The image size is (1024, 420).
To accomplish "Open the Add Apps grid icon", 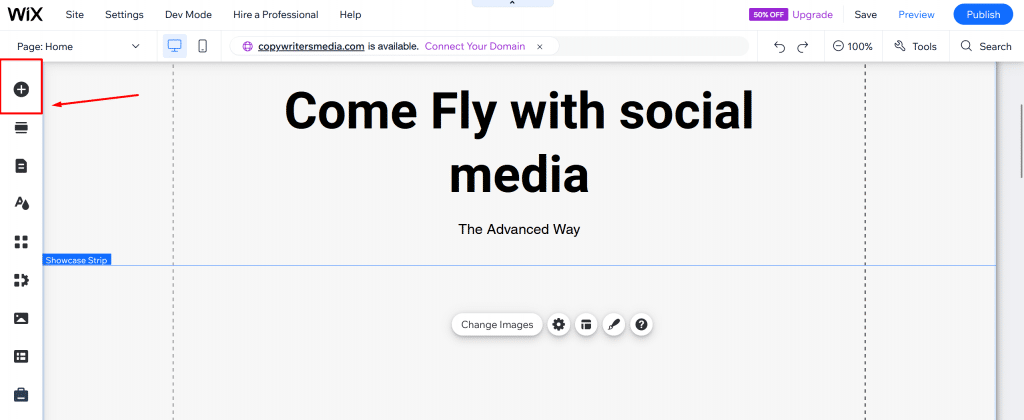I will [x=21, y=242].
